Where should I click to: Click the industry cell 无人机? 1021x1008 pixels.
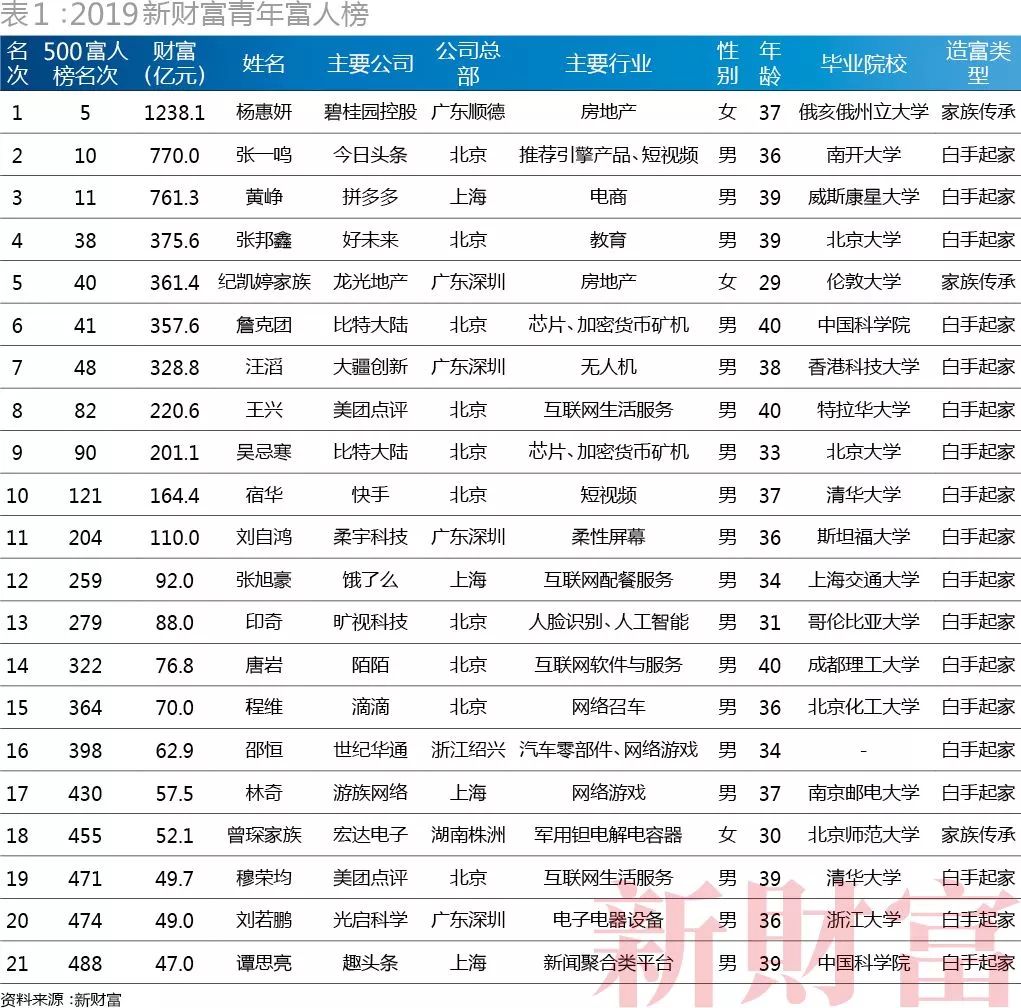pyautogui.click(x=608, y=367)
